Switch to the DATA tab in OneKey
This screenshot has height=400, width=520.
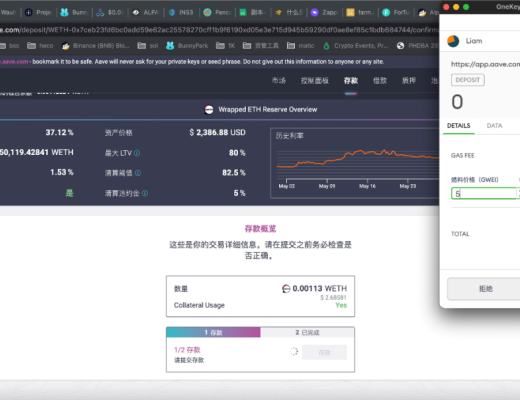coord(494,126)
